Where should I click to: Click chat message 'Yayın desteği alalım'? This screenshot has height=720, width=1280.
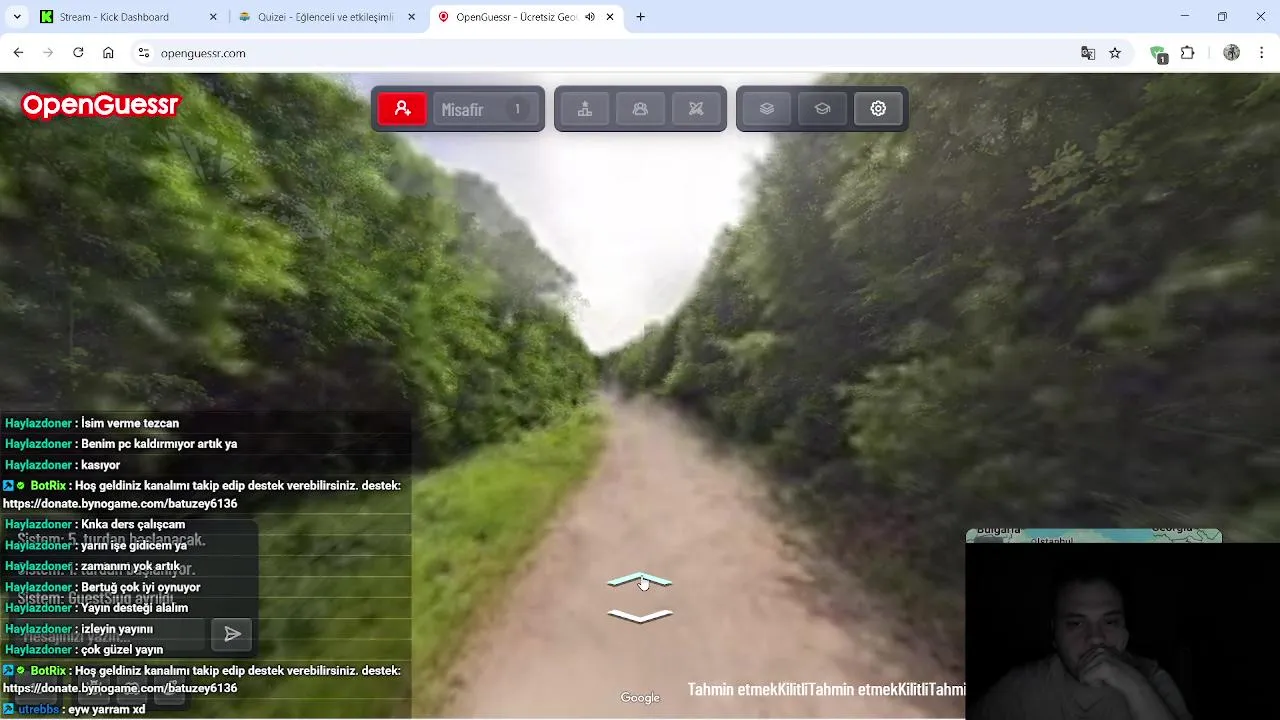pyautogui.click(x=134, y=607)
